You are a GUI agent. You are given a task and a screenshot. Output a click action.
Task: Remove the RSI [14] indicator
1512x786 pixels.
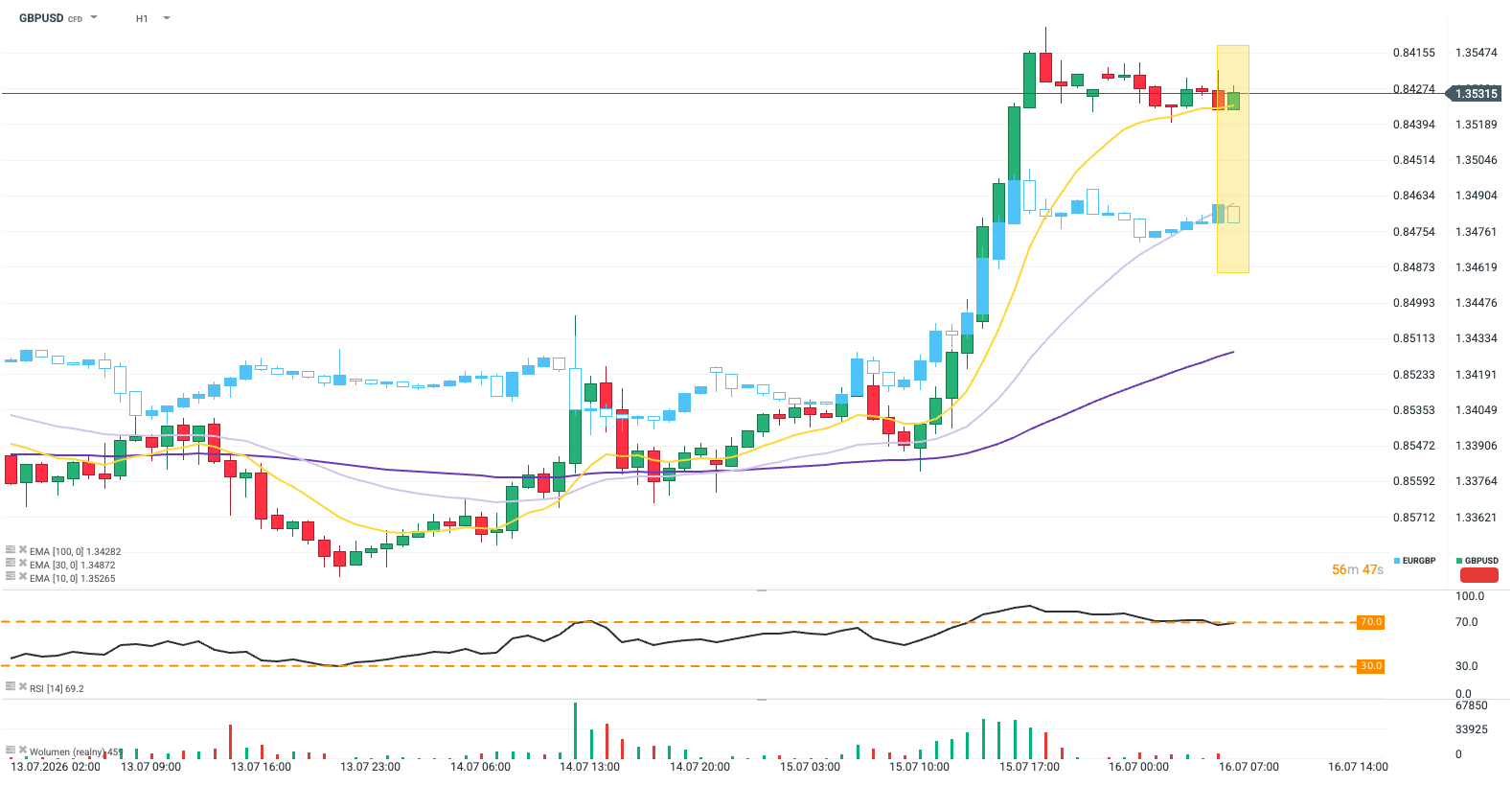pyautogui.click(x=23, y=686)
